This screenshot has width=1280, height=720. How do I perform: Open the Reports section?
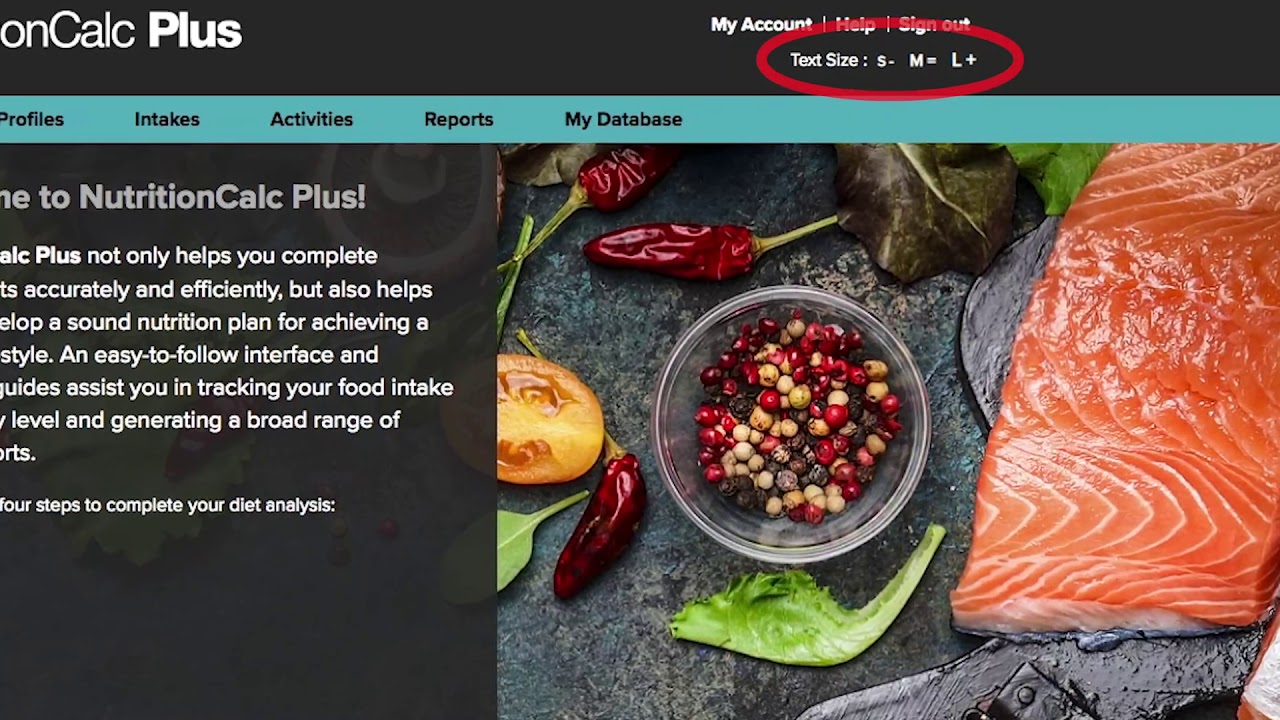[x=459, y=119]
